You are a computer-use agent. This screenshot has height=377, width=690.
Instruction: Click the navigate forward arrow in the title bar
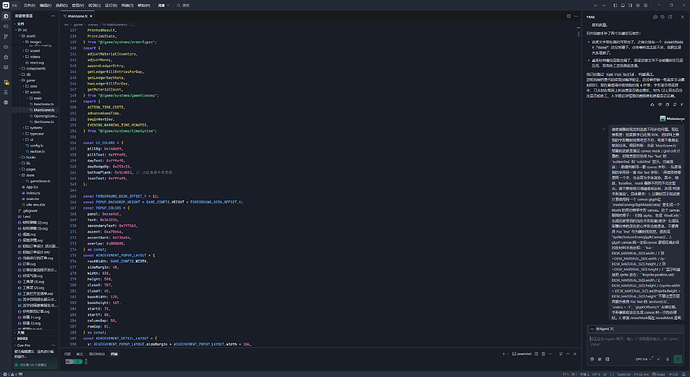coord(603,5)
